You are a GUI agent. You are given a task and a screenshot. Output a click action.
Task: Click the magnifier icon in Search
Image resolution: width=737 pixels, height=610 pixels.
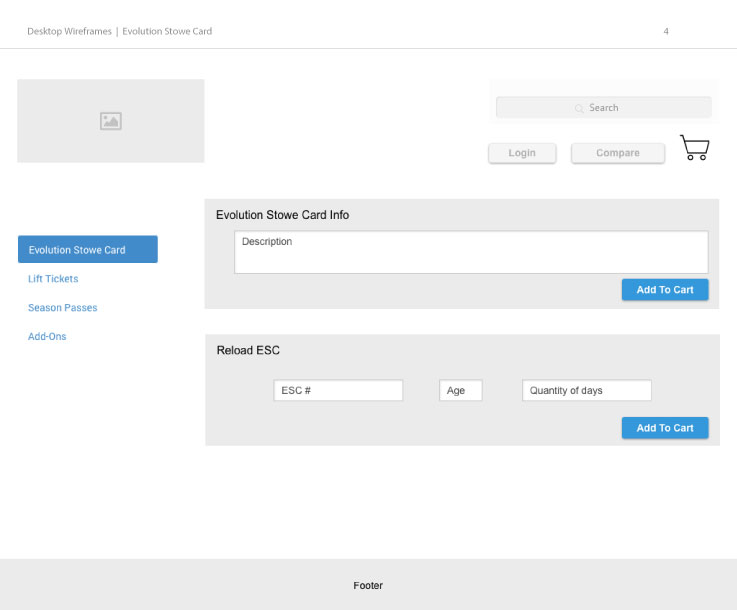(x=579, y=108)
